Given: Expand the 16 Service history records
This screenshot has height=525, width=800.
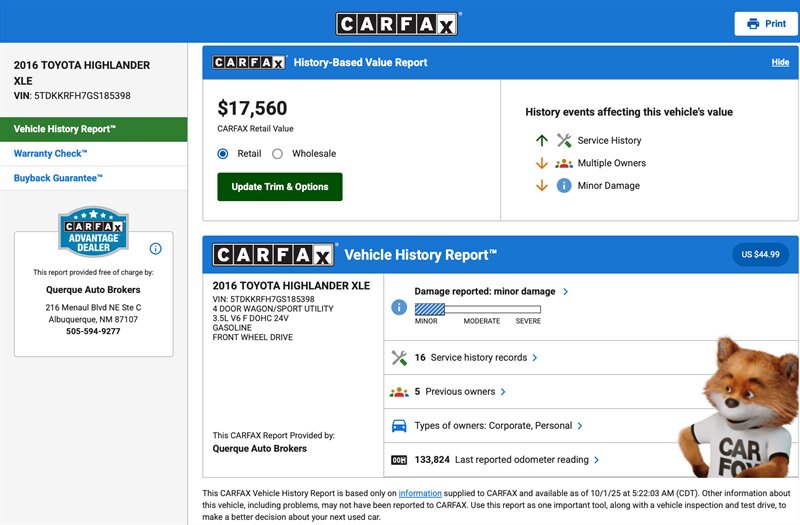Looking at the screenshot, I should point(477,358).
